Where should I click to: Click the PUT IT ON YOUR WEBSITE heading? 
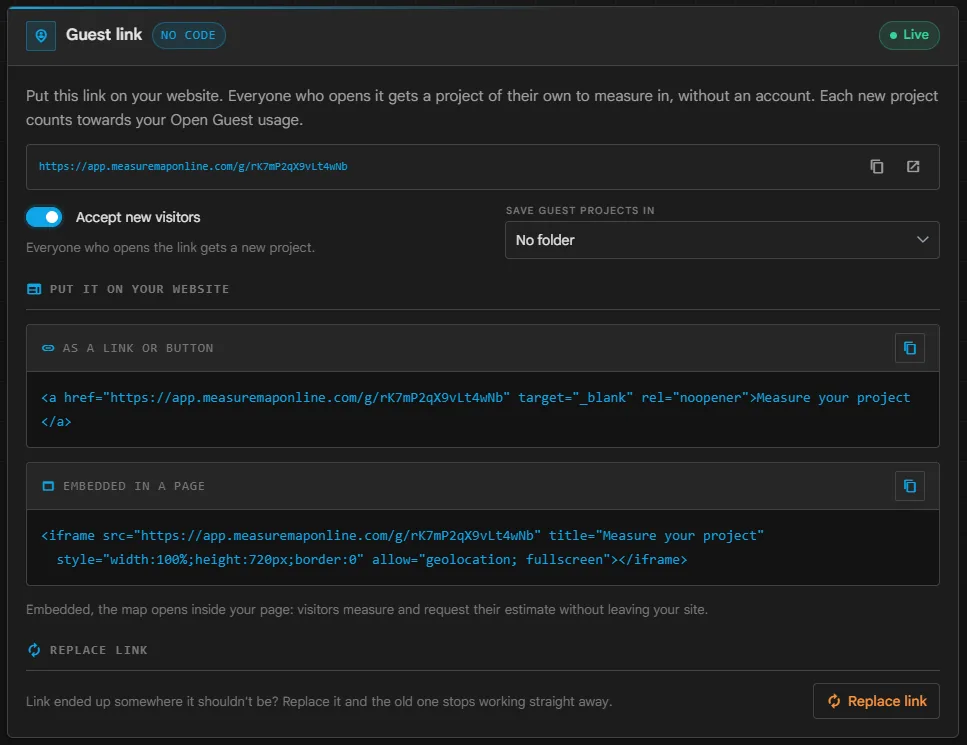tap(139, 289)
